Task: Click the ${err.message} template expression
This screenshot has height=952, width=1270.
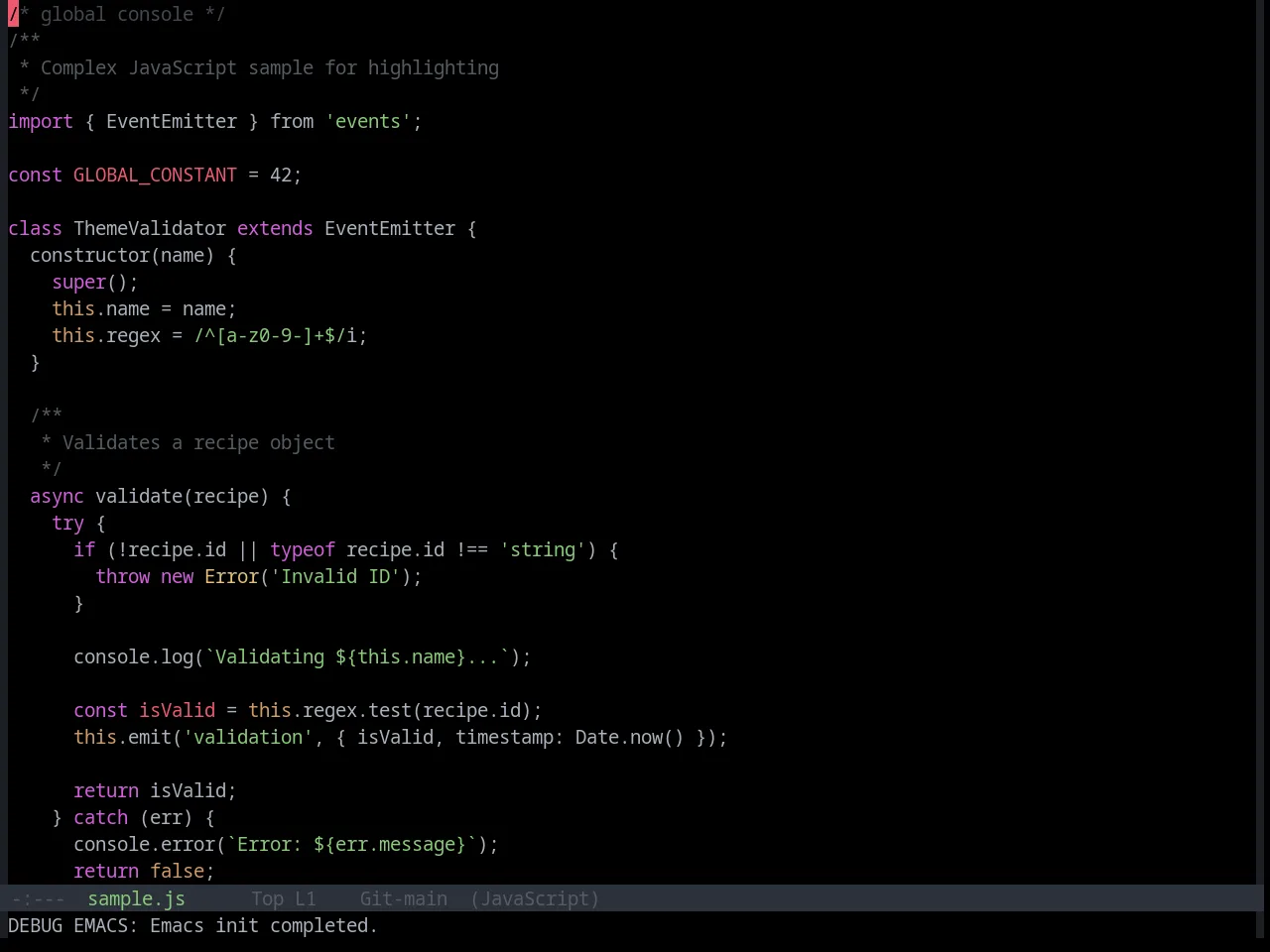Action: [390, 844]
